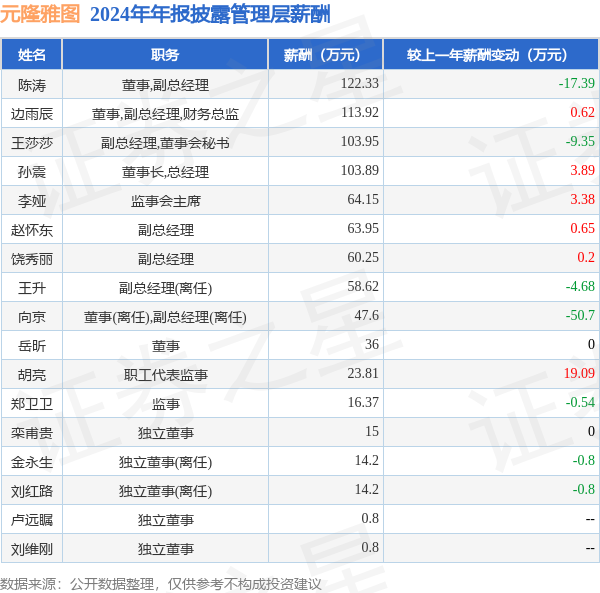Image resolution: width=600 pixels, height=593 pixels.
Task: Click the change value 0.2
Action: (586, 258)
